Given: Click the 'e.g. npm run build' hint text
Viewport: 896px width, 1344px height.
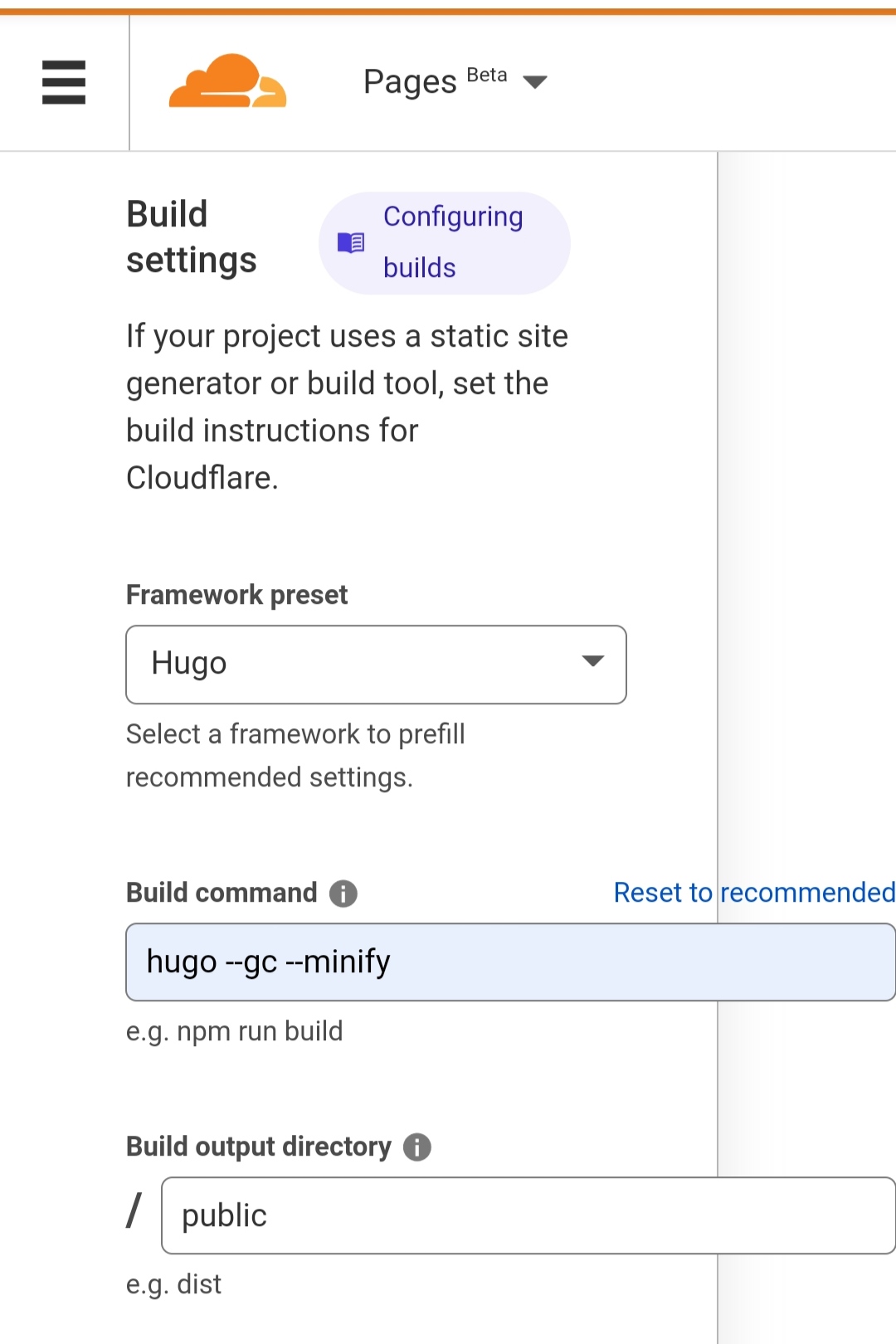Looking at the screenshot, I should pyautogui.click(x=234, y=1031).
